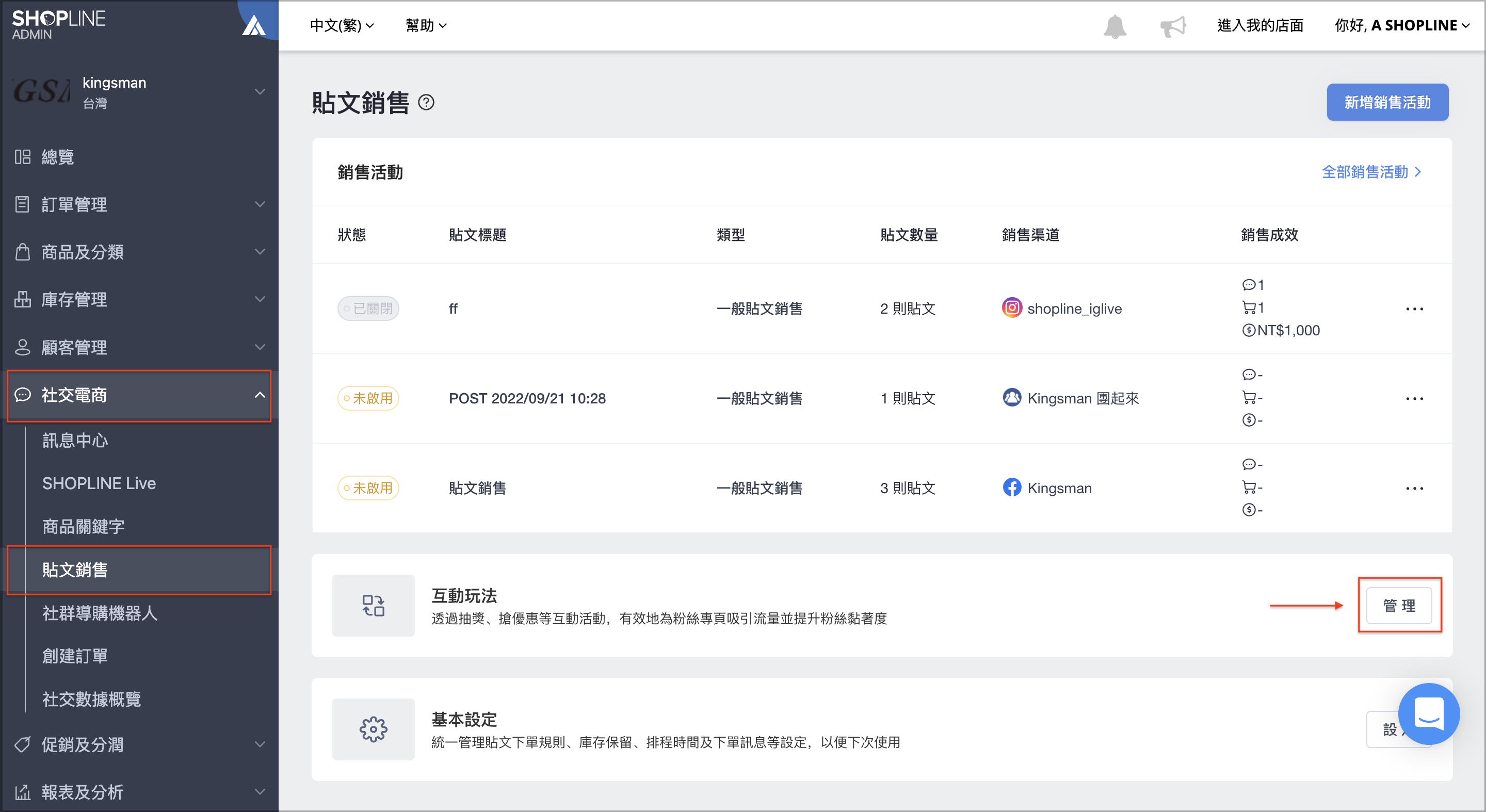Click the Instagram icon for shopline_iglive
This screenshot has width=1486, height=812.
pos(1011,308)
